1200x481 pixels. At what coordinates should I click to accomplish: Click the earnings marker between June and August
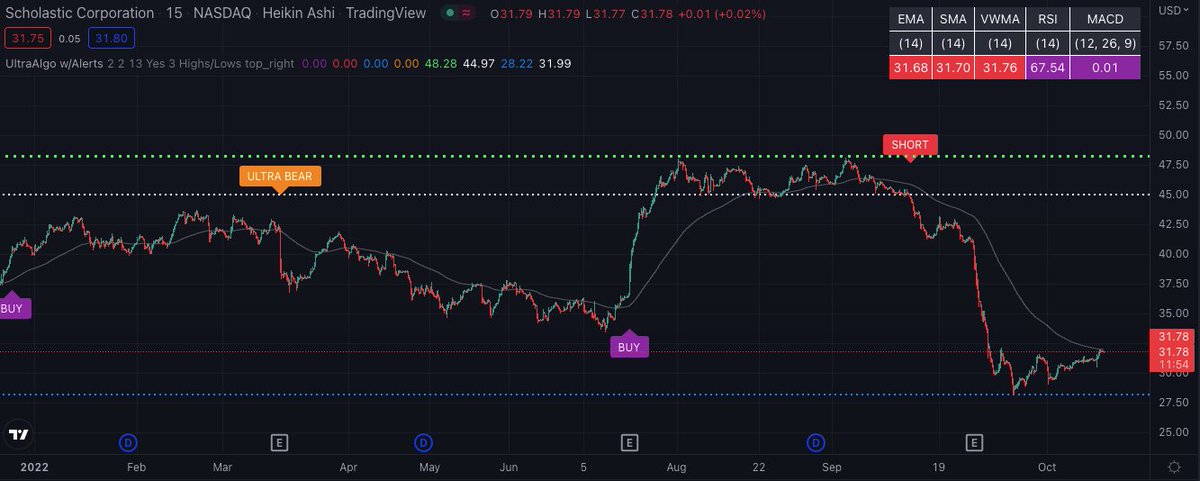(x=629, y=441)
